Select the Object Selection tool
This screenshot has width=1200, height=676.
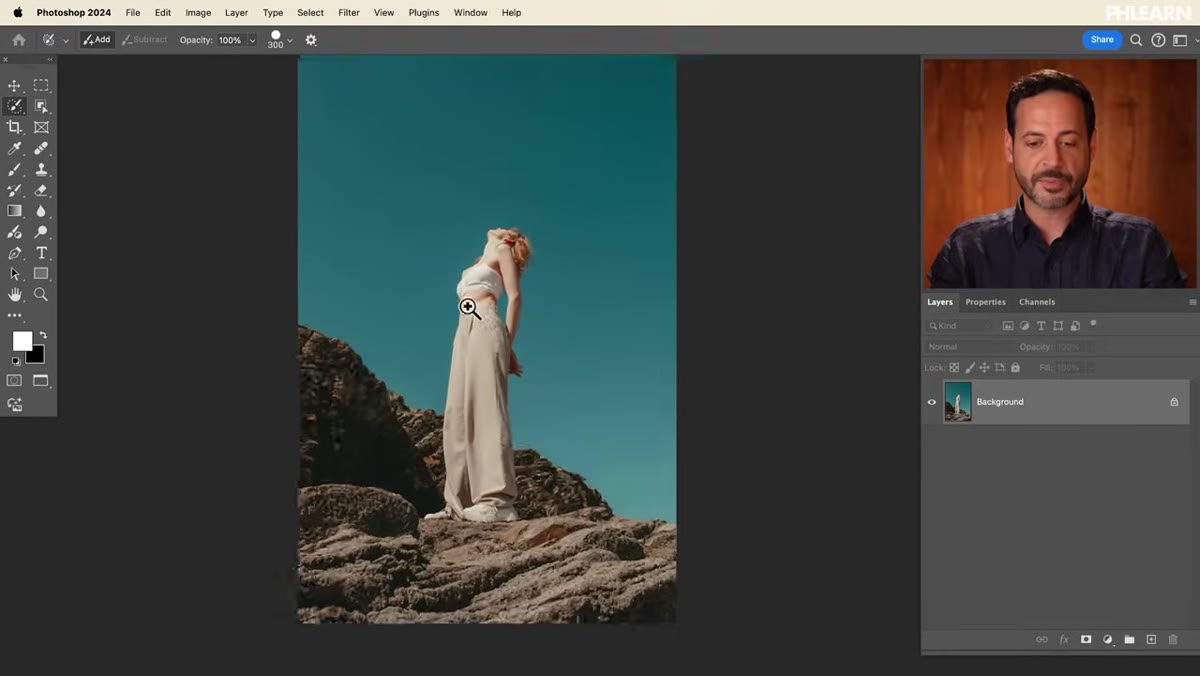coord(41,106)
